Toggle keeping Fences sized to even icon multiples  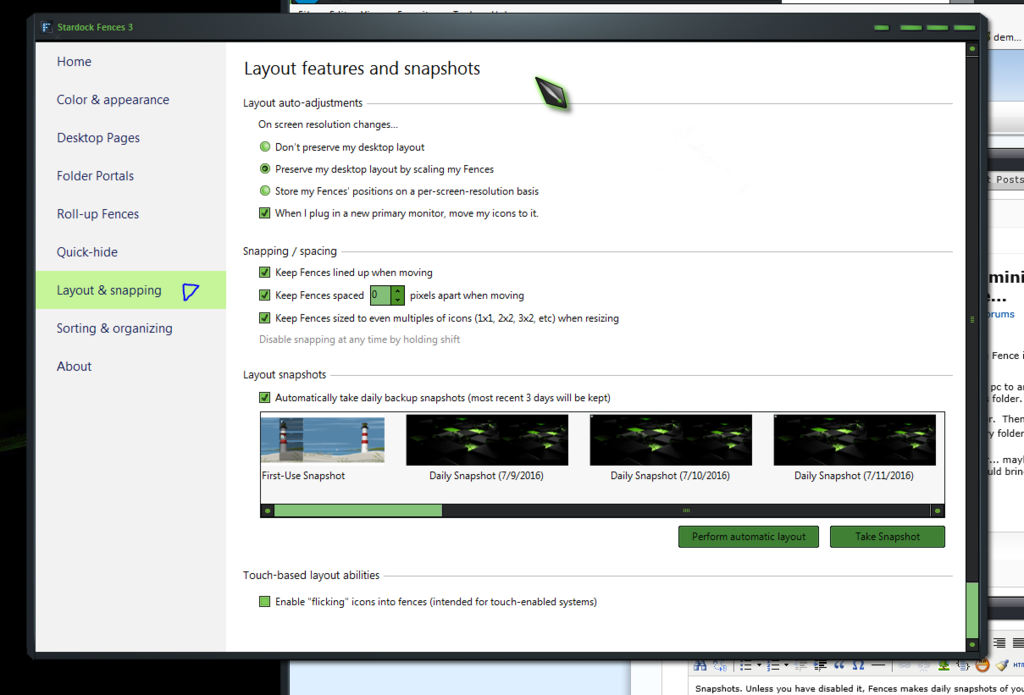(264, 318)
